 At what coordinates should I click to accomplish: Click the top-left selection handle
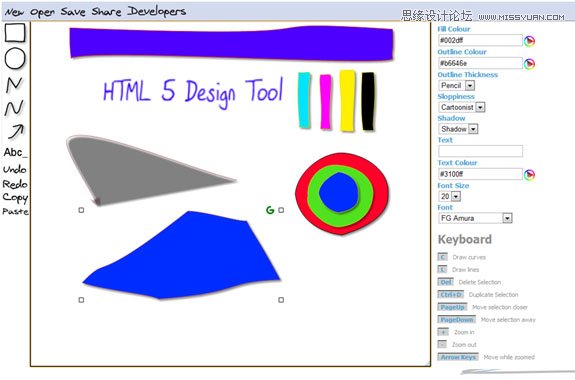(81, 210)
